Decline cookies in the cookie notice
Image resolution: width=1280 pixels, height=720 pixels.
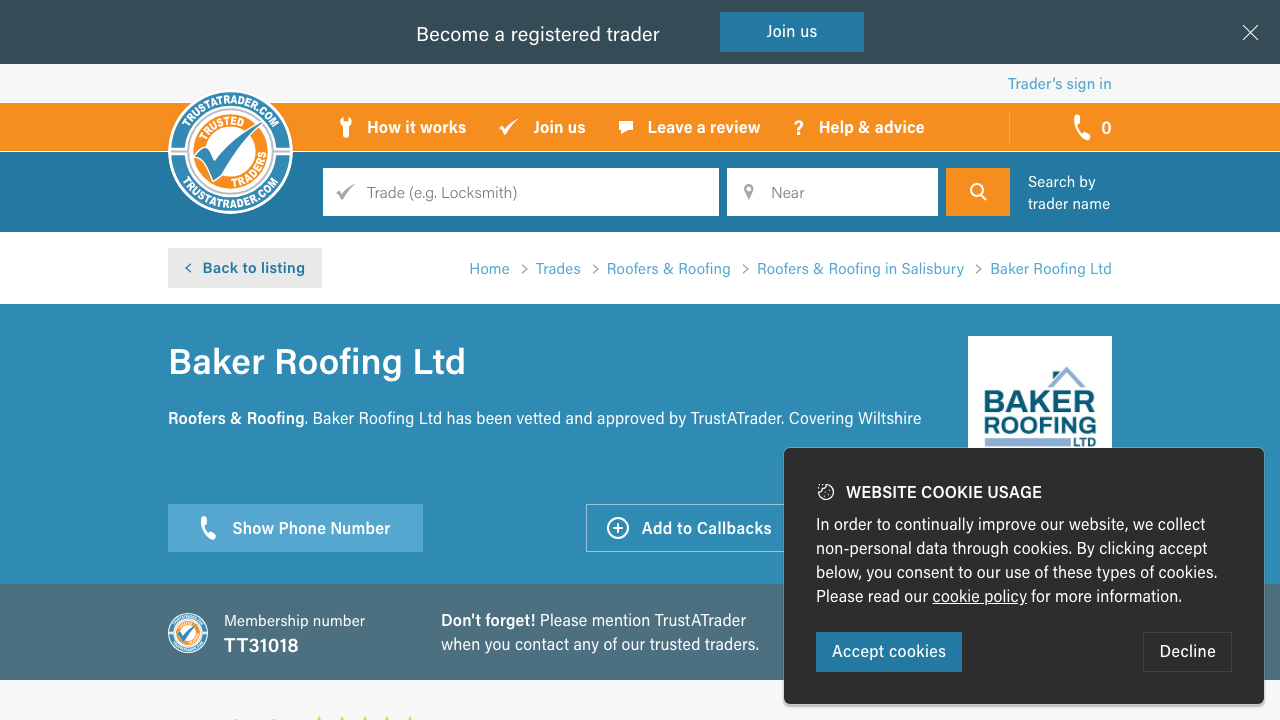point(1187,651)
